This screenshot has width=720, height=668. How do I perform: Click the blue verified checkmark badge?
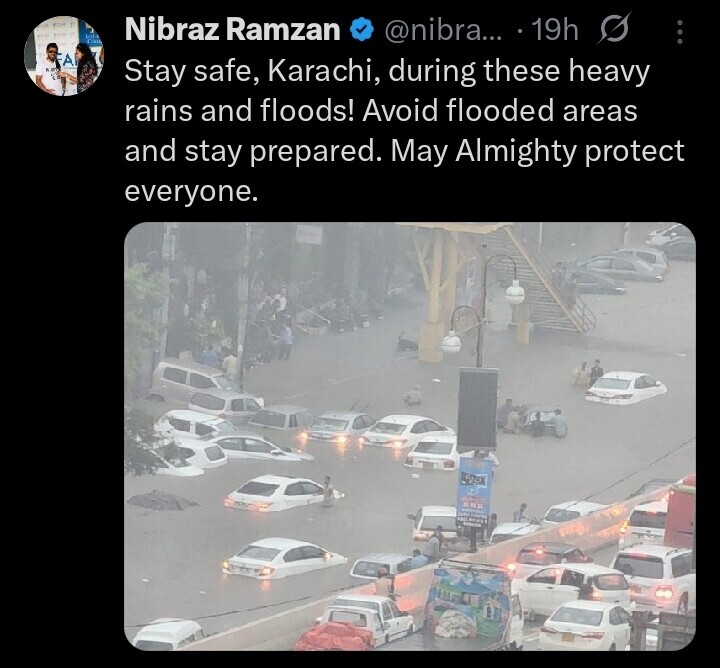pos(362,30)
